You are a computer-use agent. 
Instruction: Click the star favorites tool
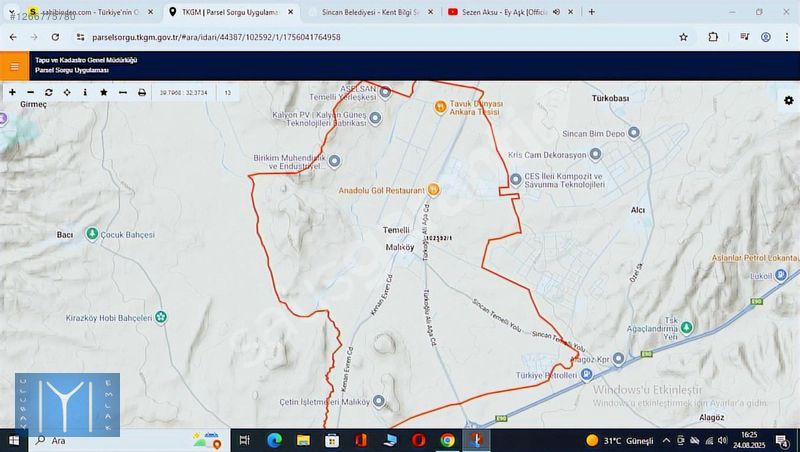click(x=104, y=92)
